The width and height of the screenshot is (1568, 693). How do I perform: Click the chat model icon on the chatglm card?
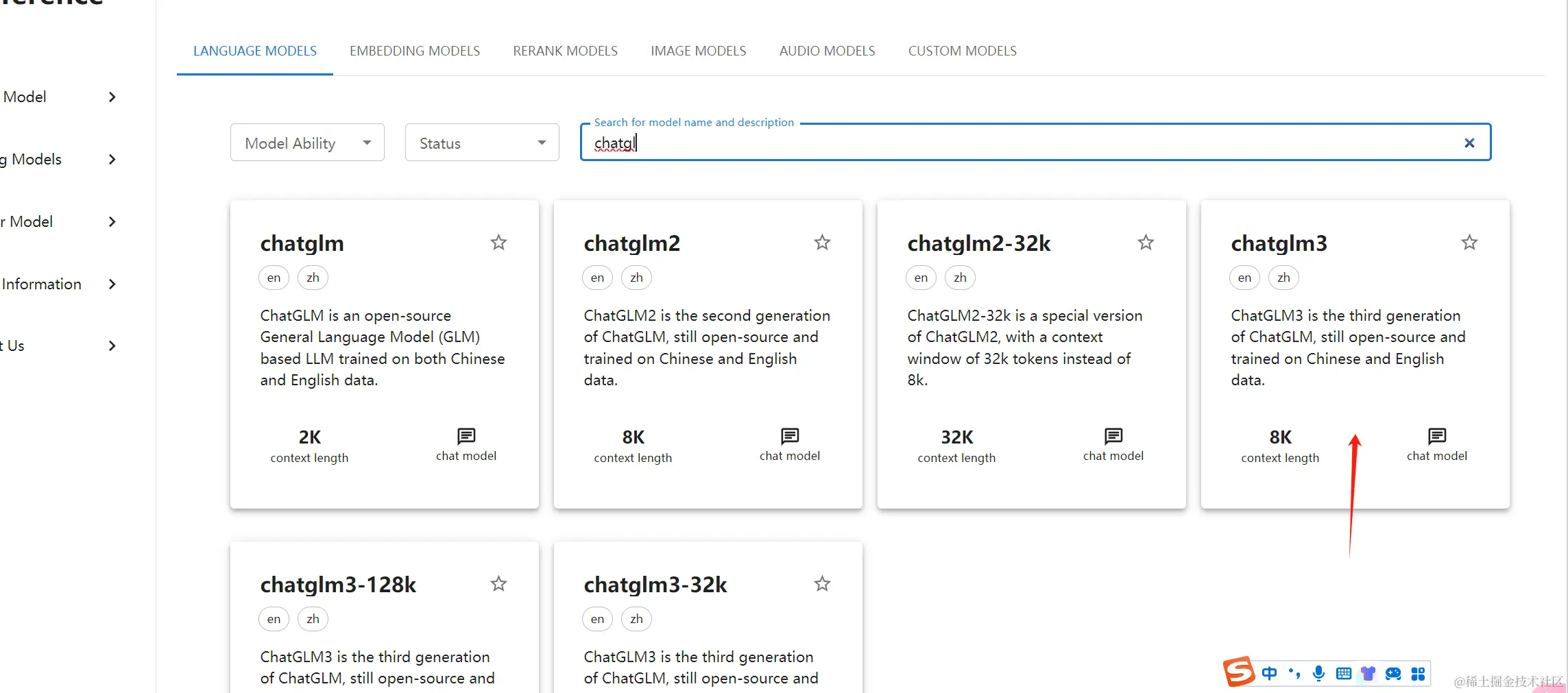click(x=466, y=436)
